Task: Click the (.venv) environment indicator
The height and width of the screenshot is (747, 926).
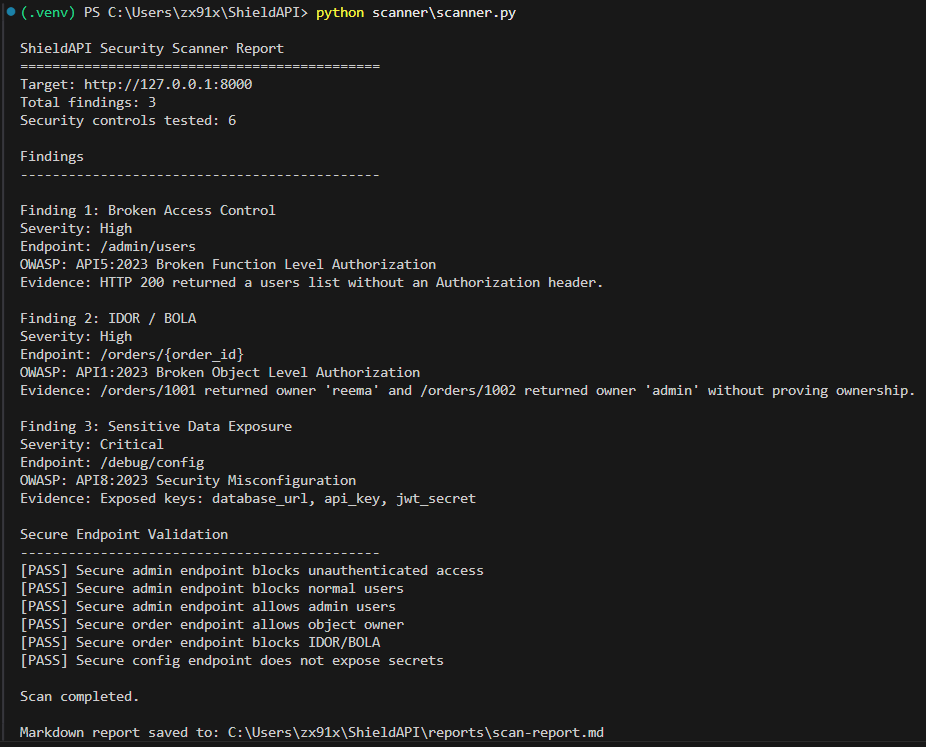Action: (48, 12)
